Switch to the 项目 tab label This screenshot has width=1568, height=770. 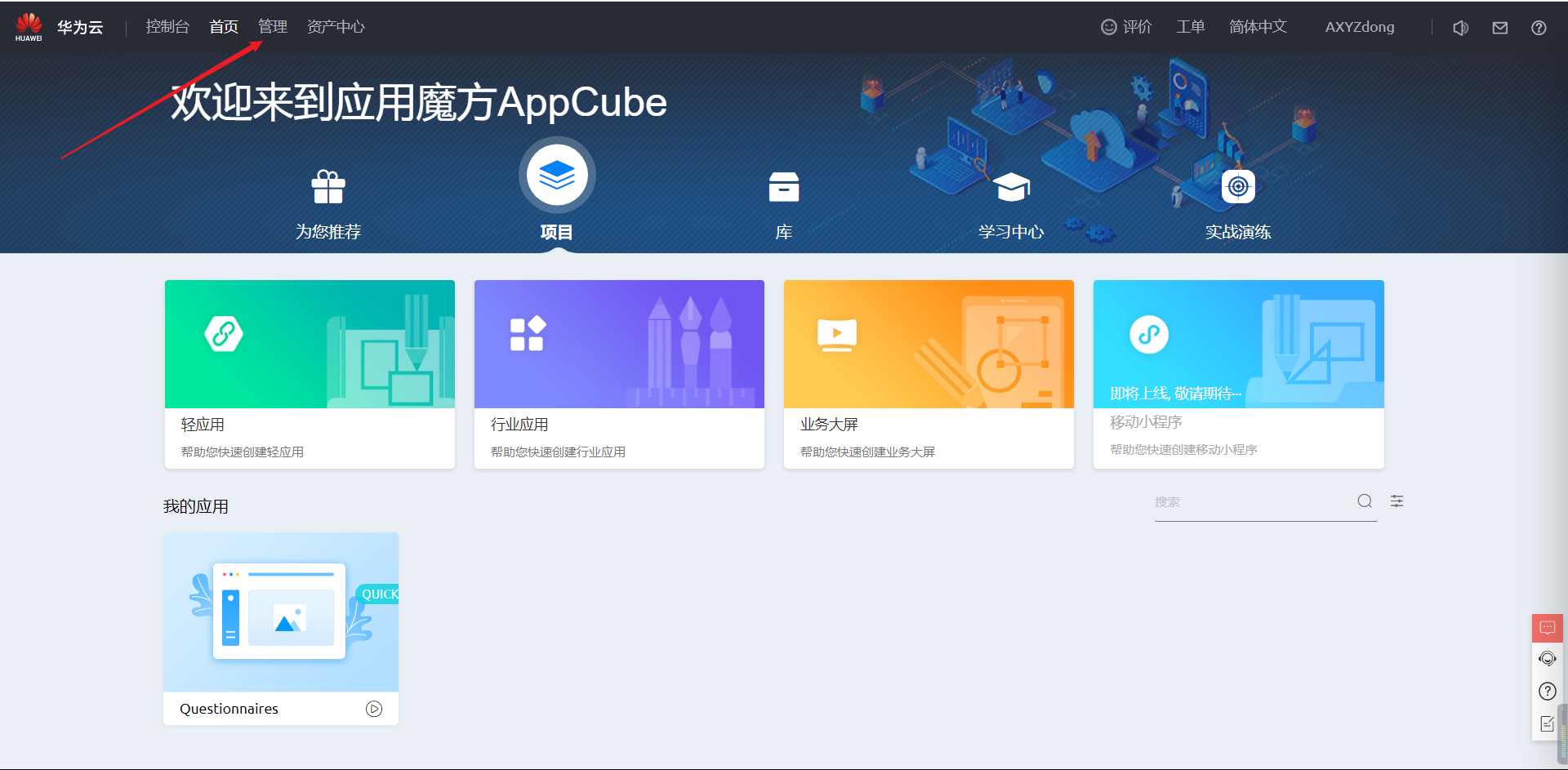pos(557,232)
